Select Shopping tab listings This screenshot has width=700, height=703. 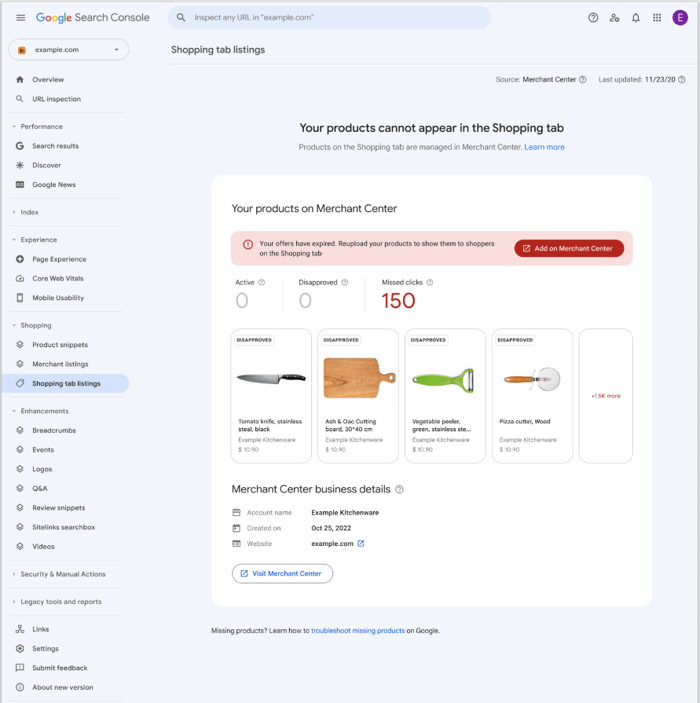[x=65, y=383]
